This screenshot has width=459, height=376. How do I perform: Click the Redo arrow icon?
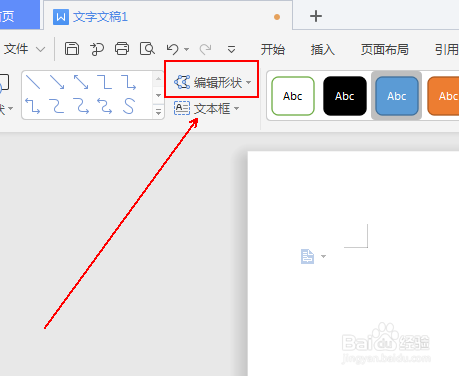point(205,49)
